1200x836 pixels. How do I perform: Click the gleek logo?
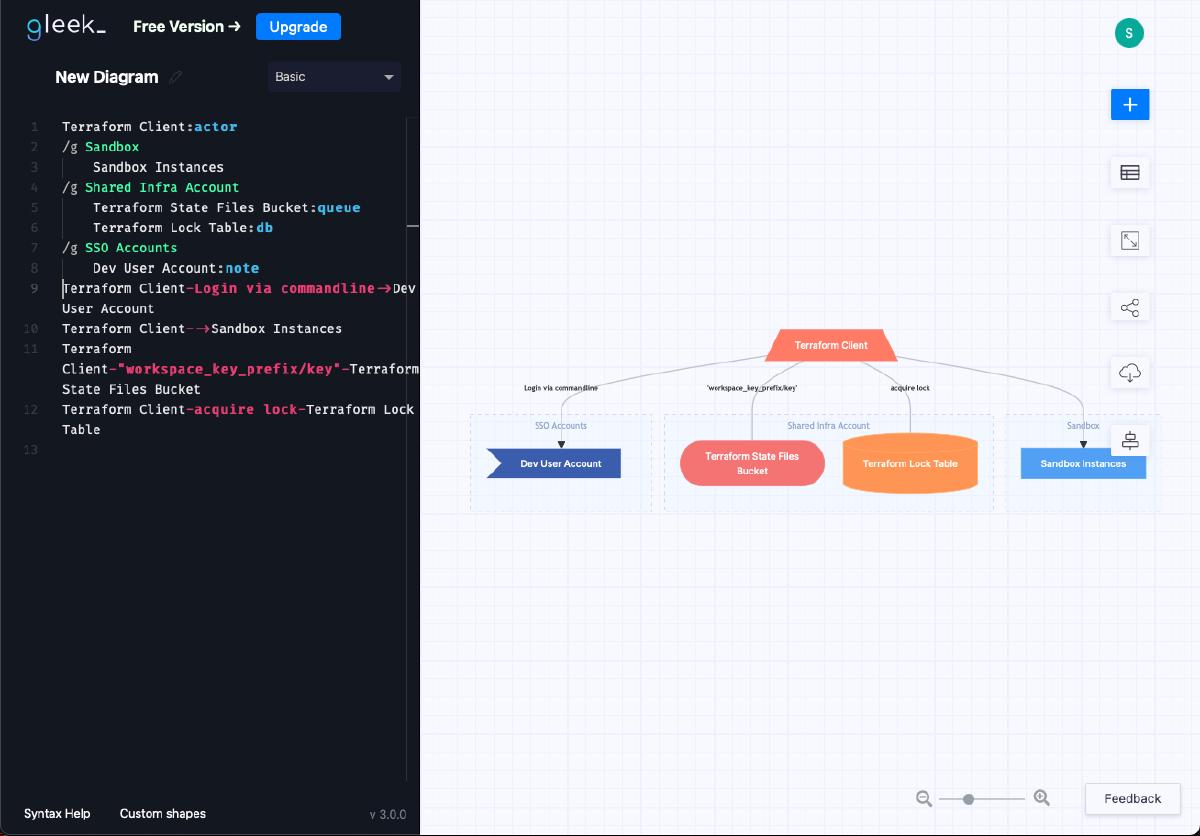click(66, 27)
